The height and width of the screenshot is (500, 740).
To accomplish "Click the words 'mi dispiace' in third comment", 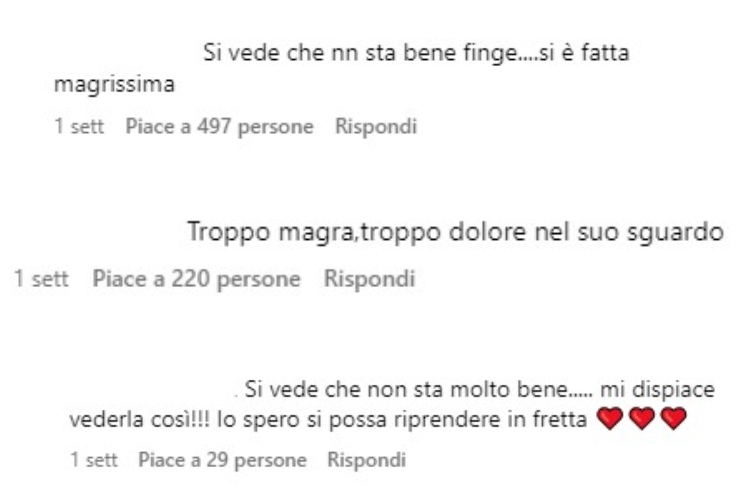I will pyautogui.click(x=657, y=390).
